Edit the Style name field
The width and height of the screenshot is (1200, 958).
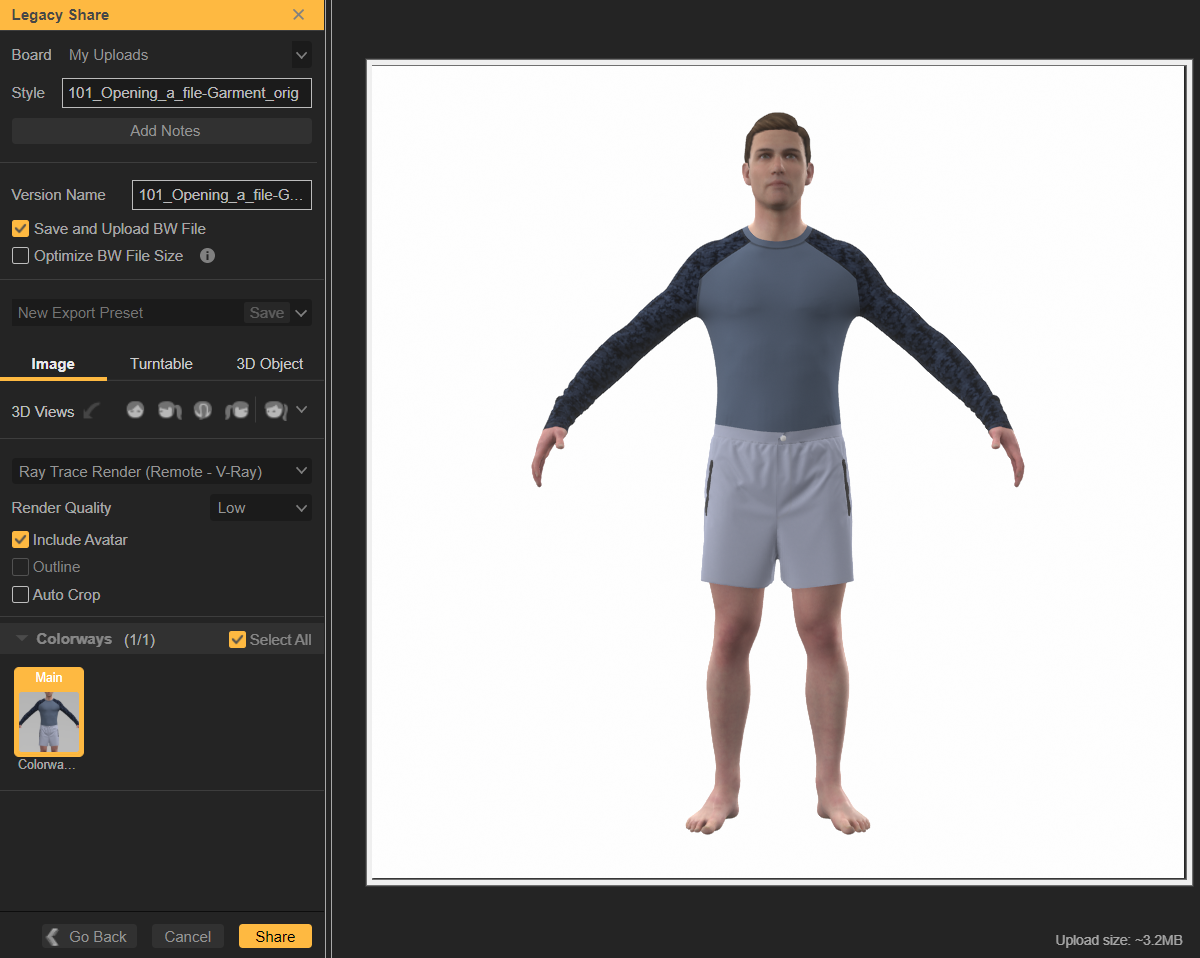click(x=187, y=93)
